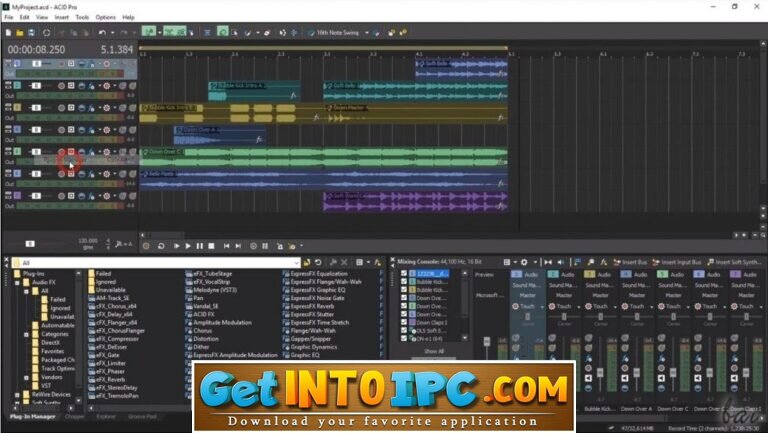
Task: Stop playback with the Stop button
Action: coord(212,246)
